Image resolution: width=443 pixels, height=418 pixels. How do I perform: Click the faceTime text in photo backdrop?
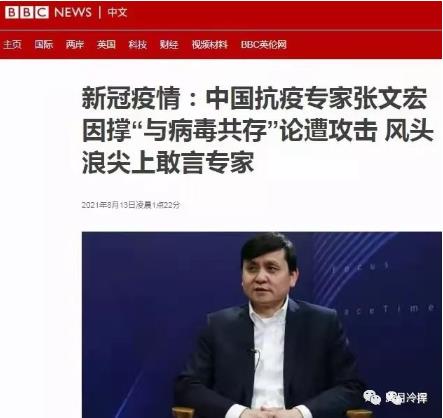click(387, 309)
